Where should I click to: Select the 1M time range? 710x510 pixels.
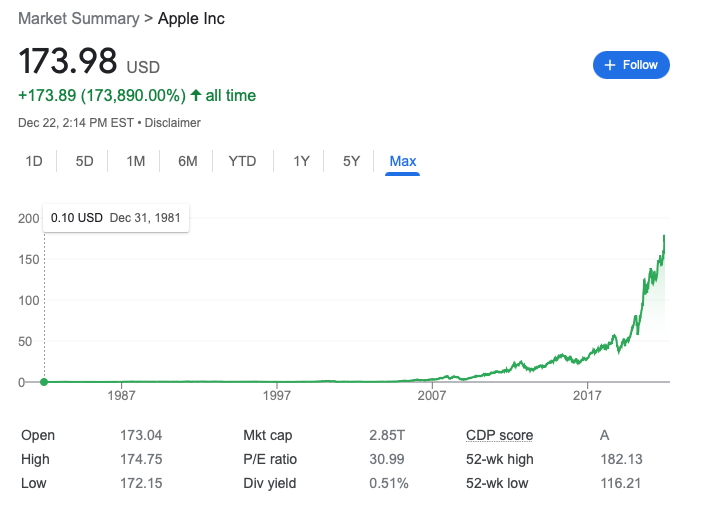click(x=136, y=161)
